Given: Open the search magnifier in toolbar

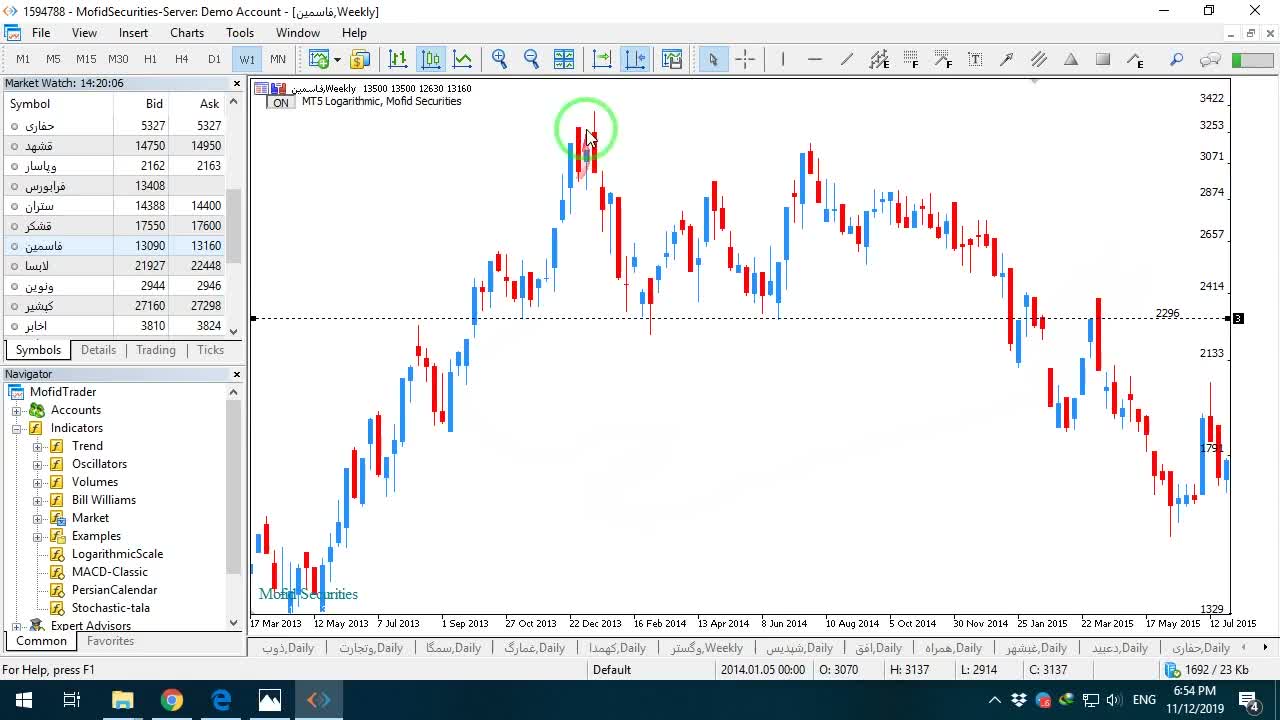Looking at the screenshot, I should pyautogui.click(x=1177, y=59).
